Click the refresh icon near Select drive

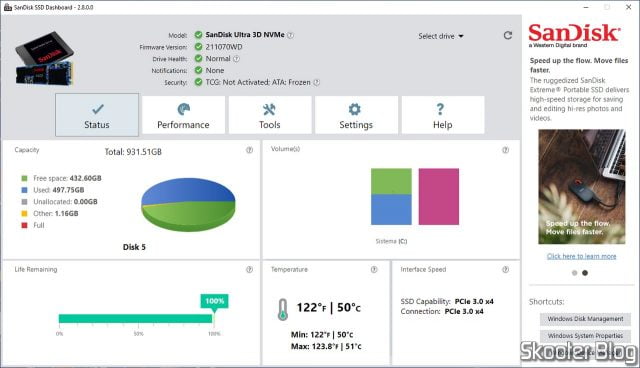point(507,35)
